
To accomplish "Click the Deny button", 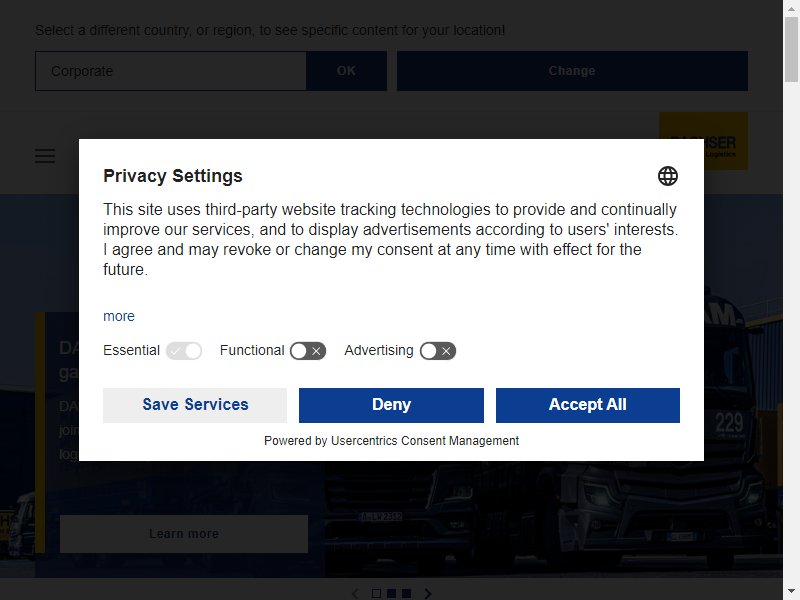I will coord(391,405).
